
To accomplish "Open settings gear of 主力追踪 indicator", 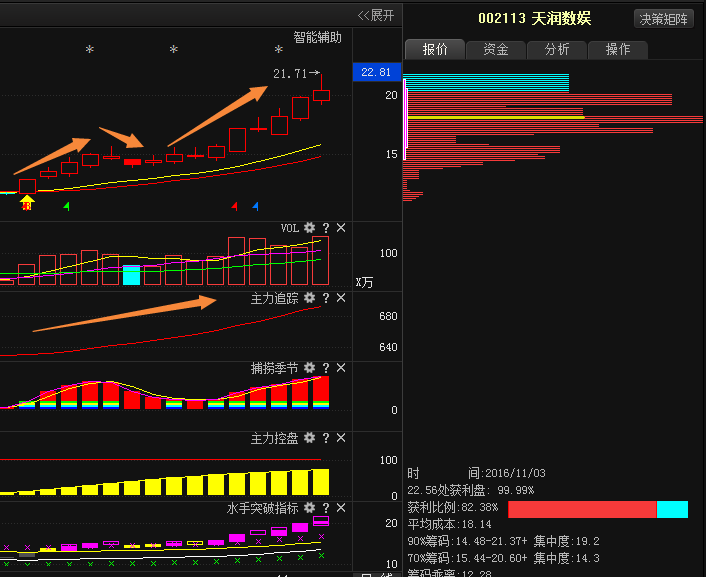I will click(309, 298).
